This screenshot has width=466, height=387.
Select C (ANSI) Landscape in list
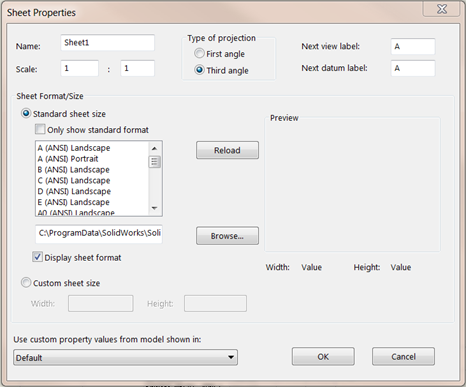coord(74,180)
